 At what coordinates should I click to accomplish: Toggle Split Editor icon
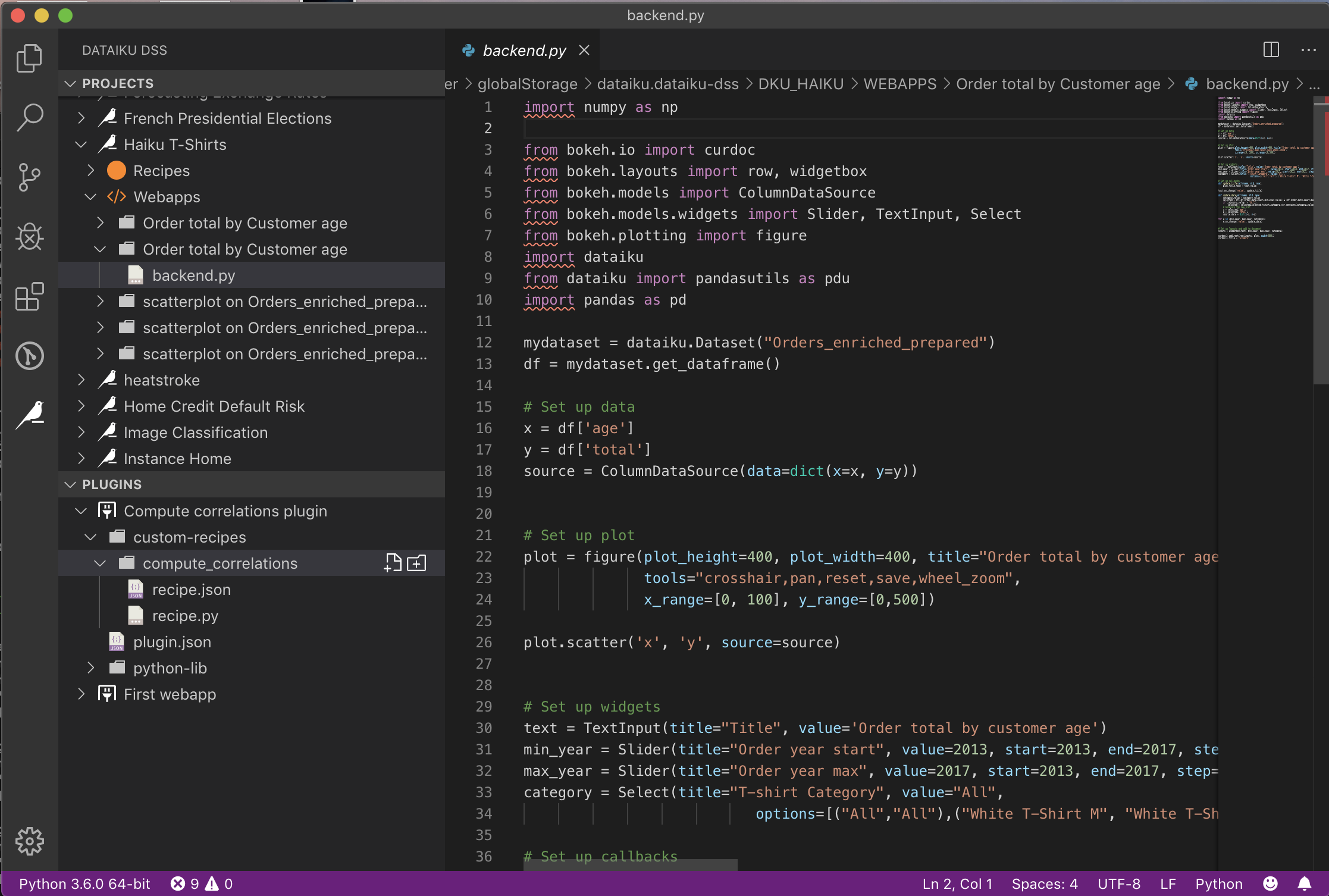pos(1271,50)
